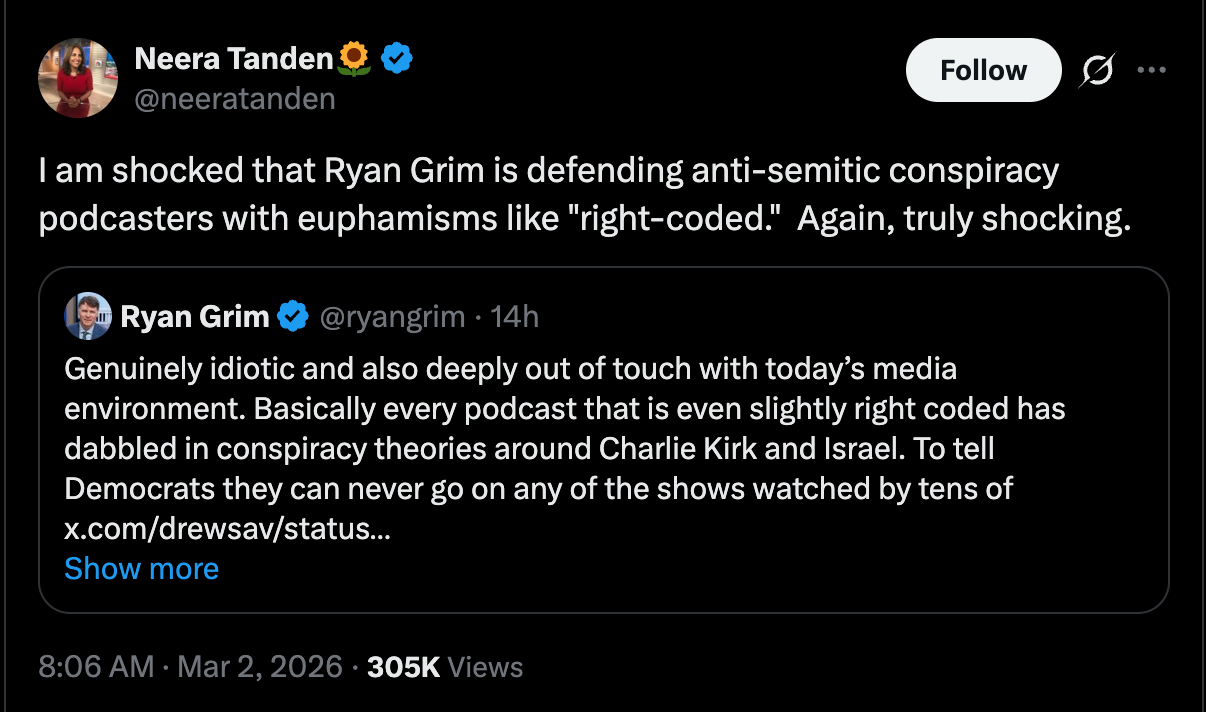Open the more options ellipsis menu
The height and width of the screenshot is (712, 1206).
[1151, 71]
